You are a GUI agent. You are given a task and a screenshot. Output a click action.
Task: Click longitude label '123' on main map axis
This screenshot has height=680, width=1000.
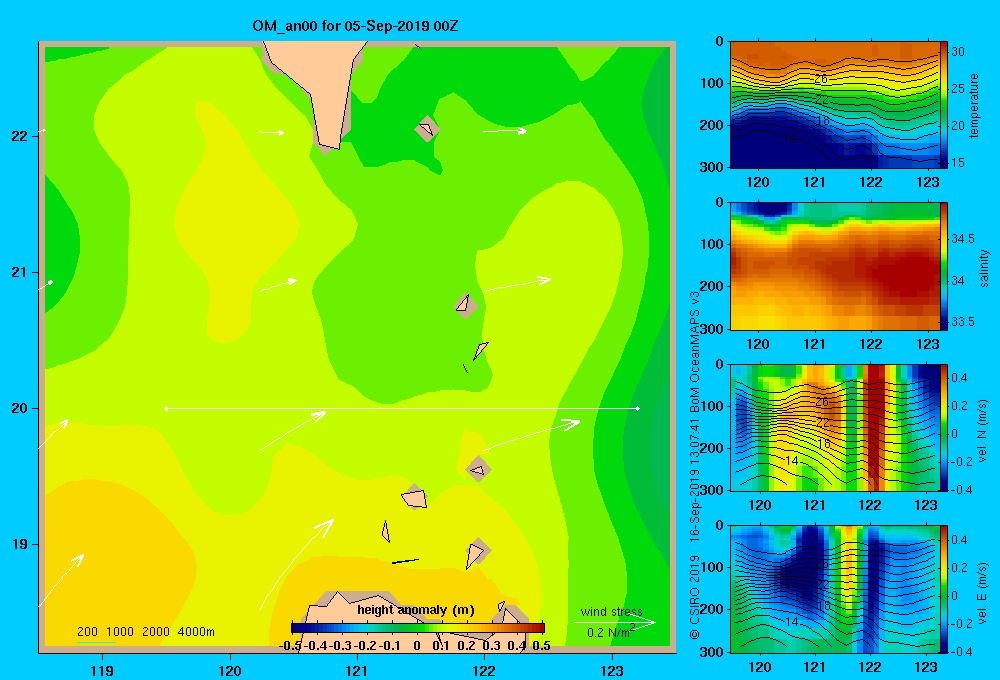pyautogui.click(x=612, y=670)
